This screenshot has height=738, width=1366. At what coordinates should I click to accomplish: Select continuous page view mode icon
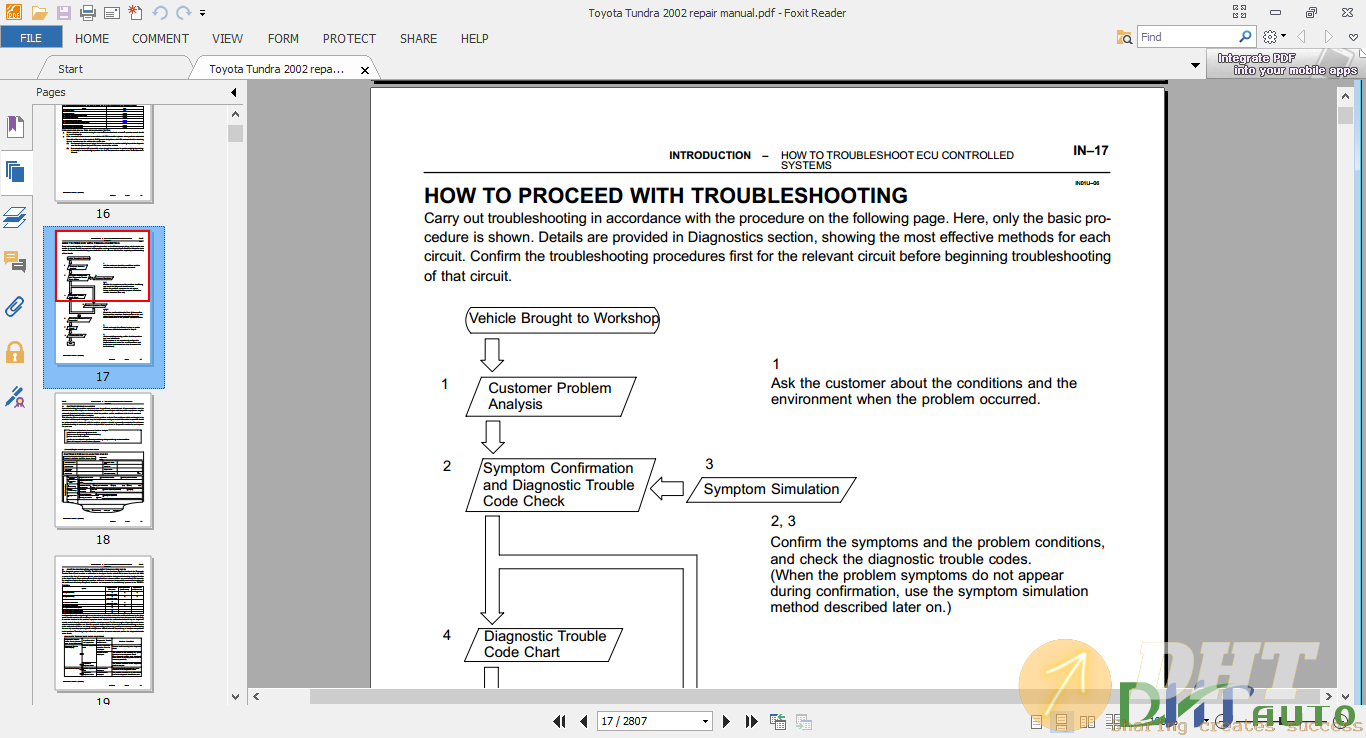[x=1062, y=721]
